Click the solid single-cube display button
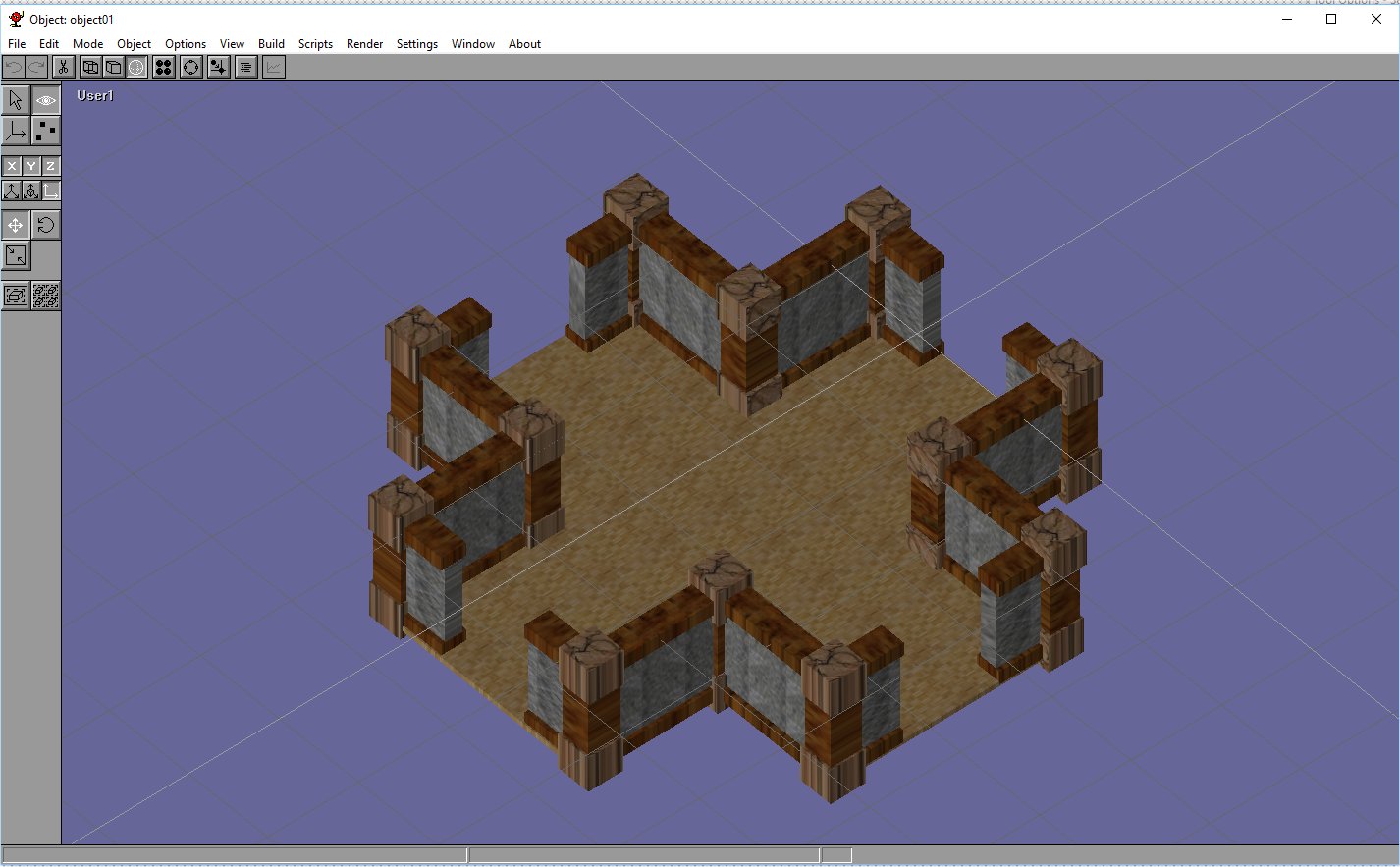1400x867 pixels. pyautogui.click(x=114, y=67)
